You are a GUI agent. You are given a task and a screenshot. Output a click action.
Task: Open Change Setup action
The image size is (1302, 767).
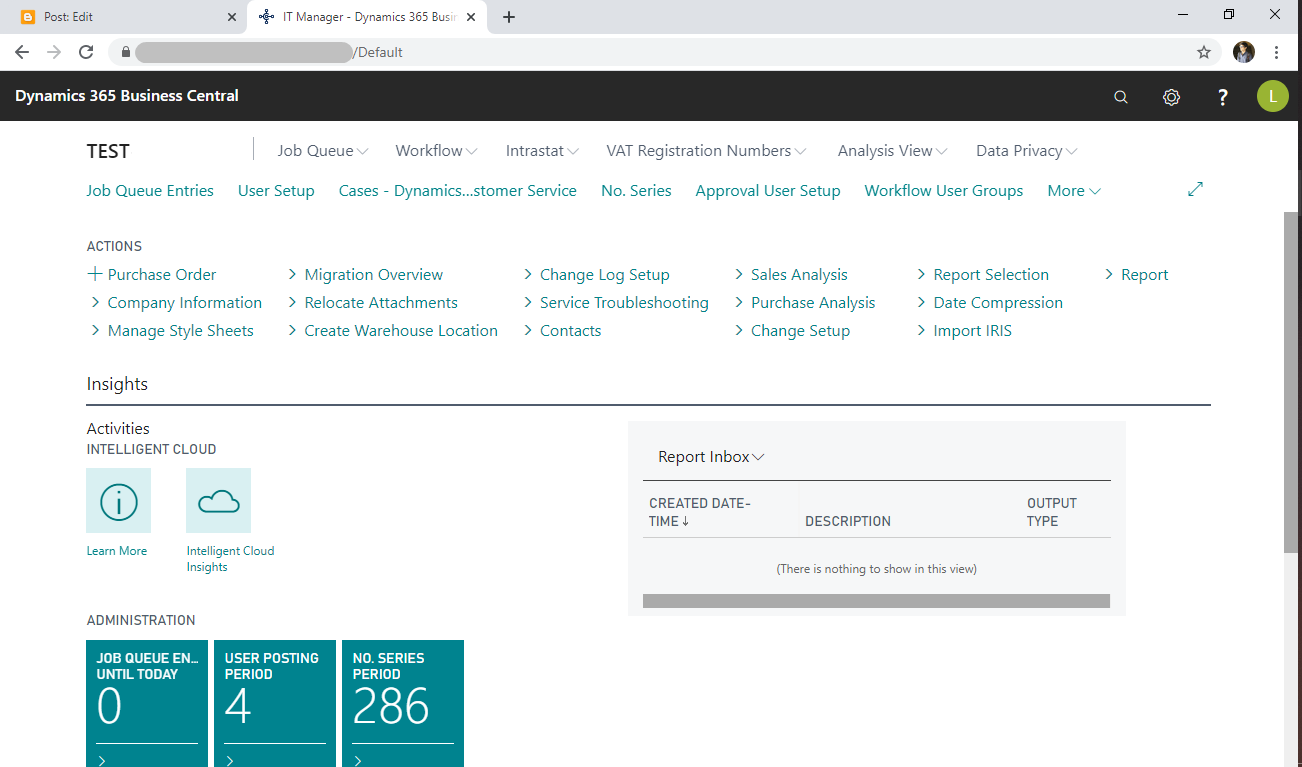pyautogui.click(x=792, y=331)
